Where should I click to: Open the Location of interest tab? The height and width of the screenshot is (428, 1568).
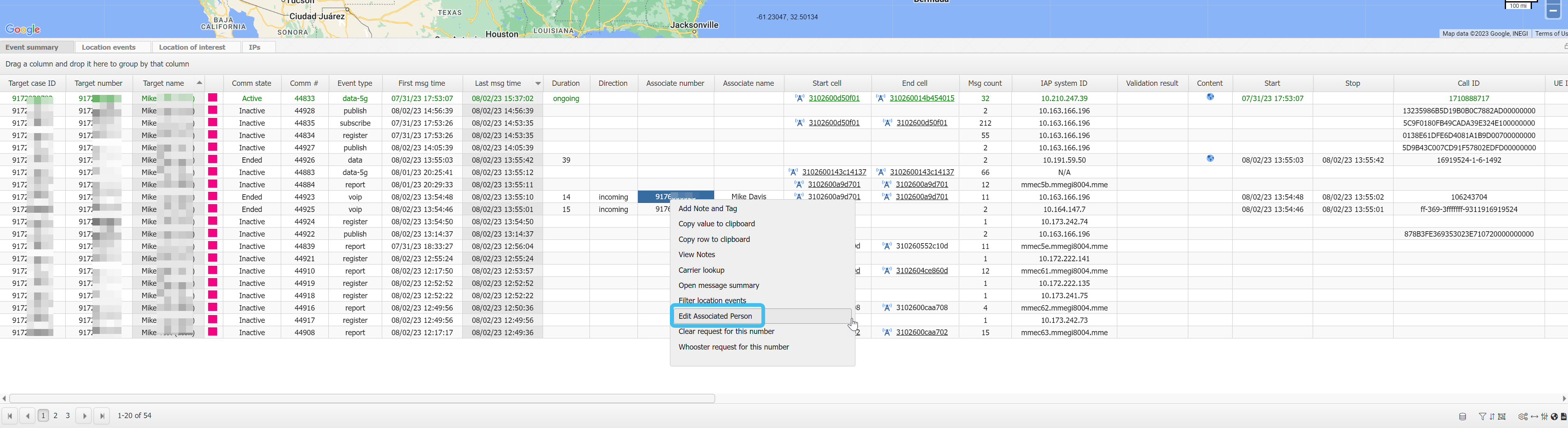pos(192,48)
